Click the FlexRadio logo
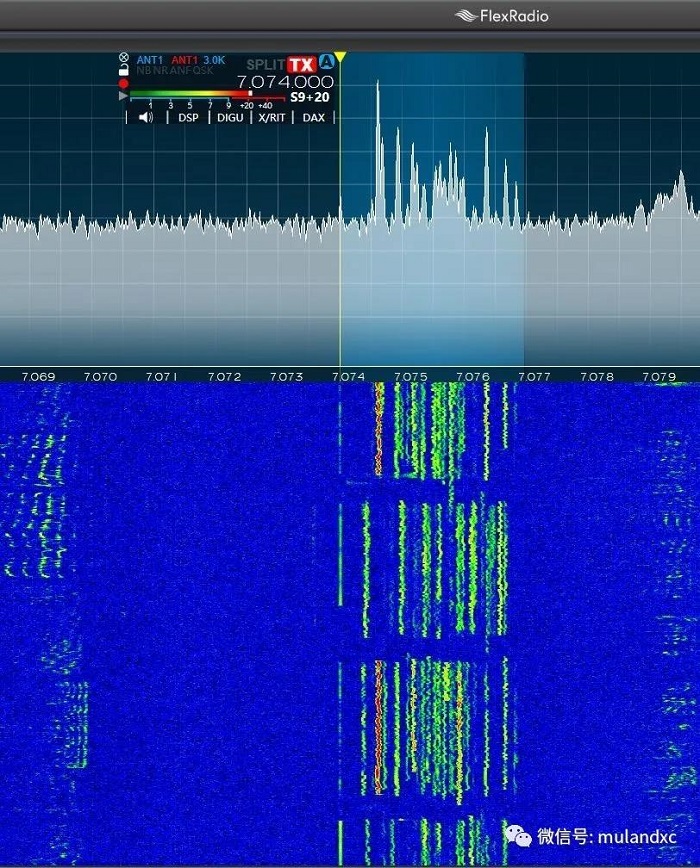This screenshot has width=700, height=868. [x=502, y=15]
